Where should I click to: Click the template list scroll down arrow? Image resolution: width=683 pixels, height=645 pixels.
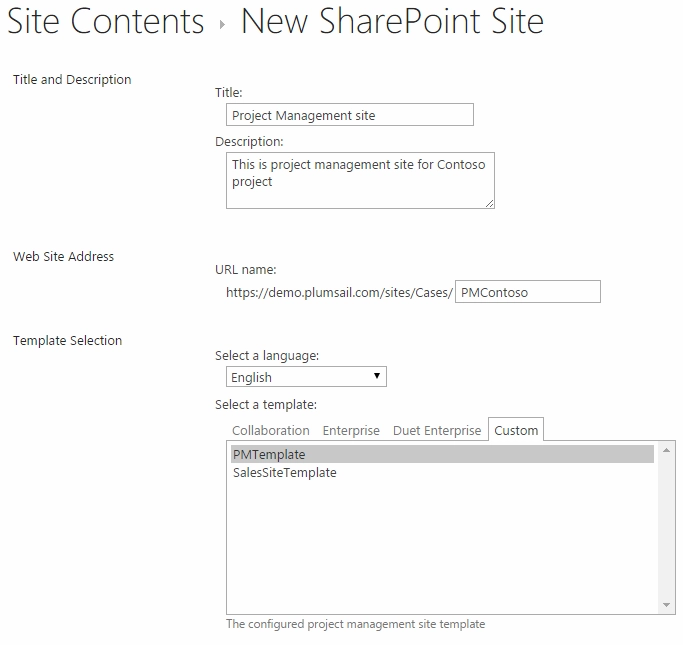coord(666,604)
